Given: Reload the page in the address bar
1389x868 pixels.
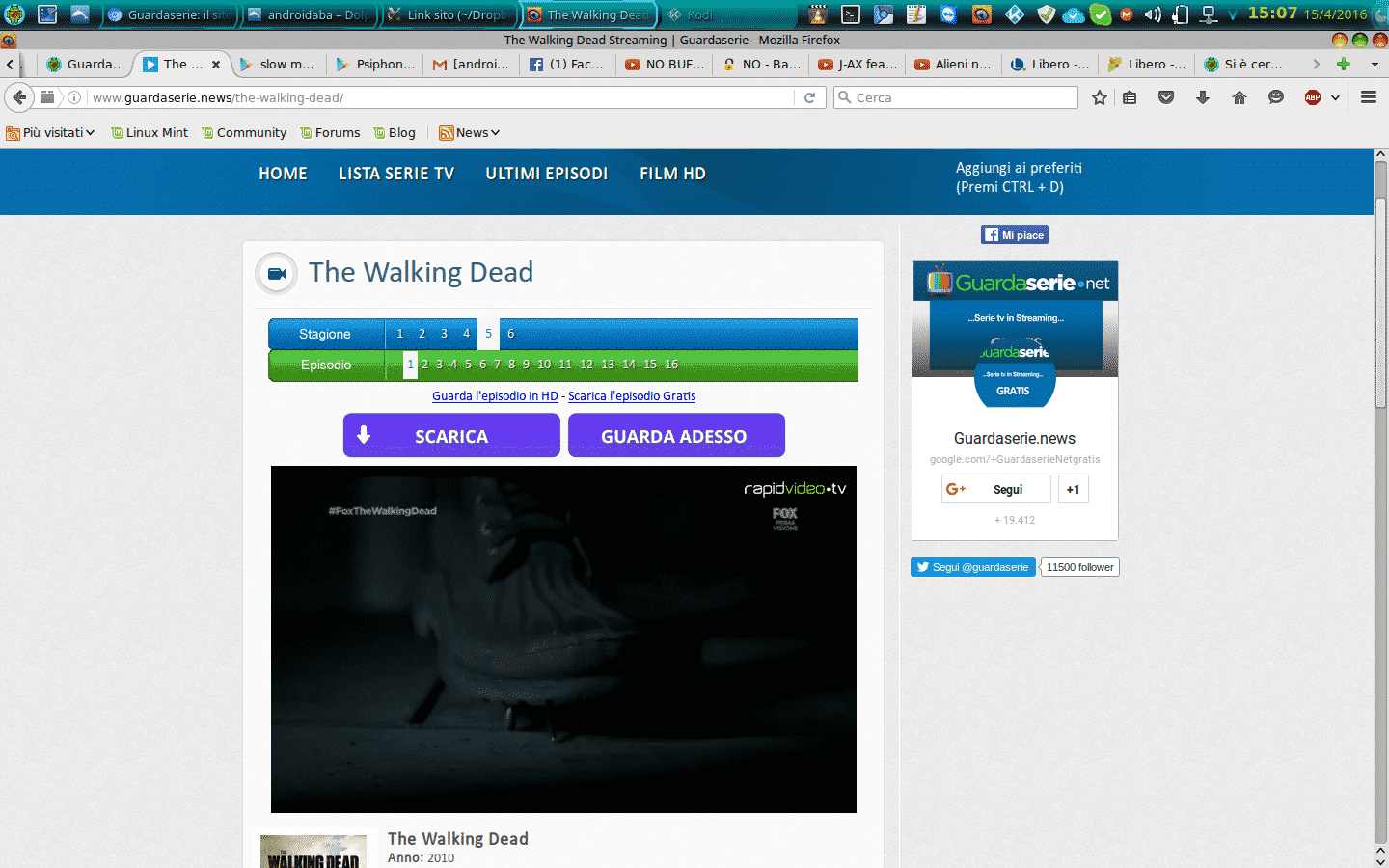Looking at the screenshot, I should click(x=810, y=97).
